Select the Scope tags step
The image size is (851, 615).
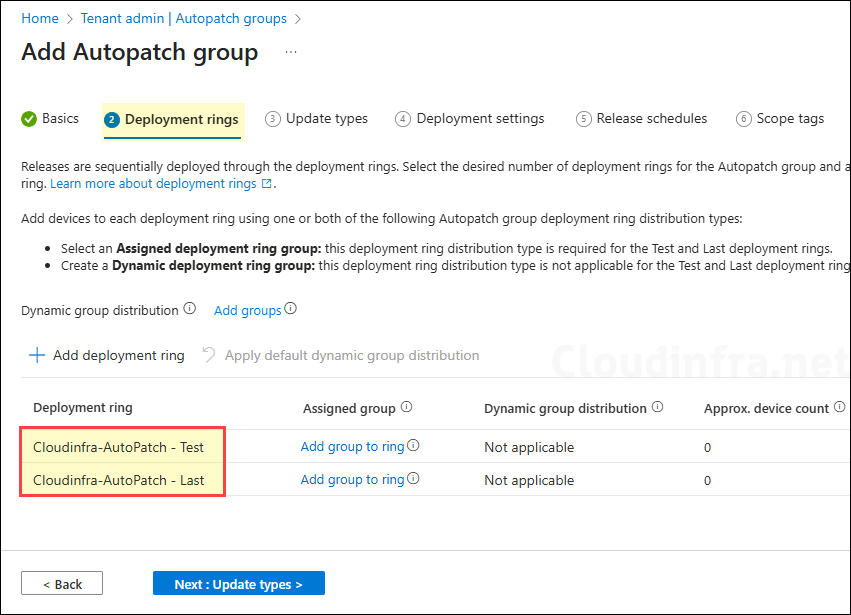(x=780, y=119)
